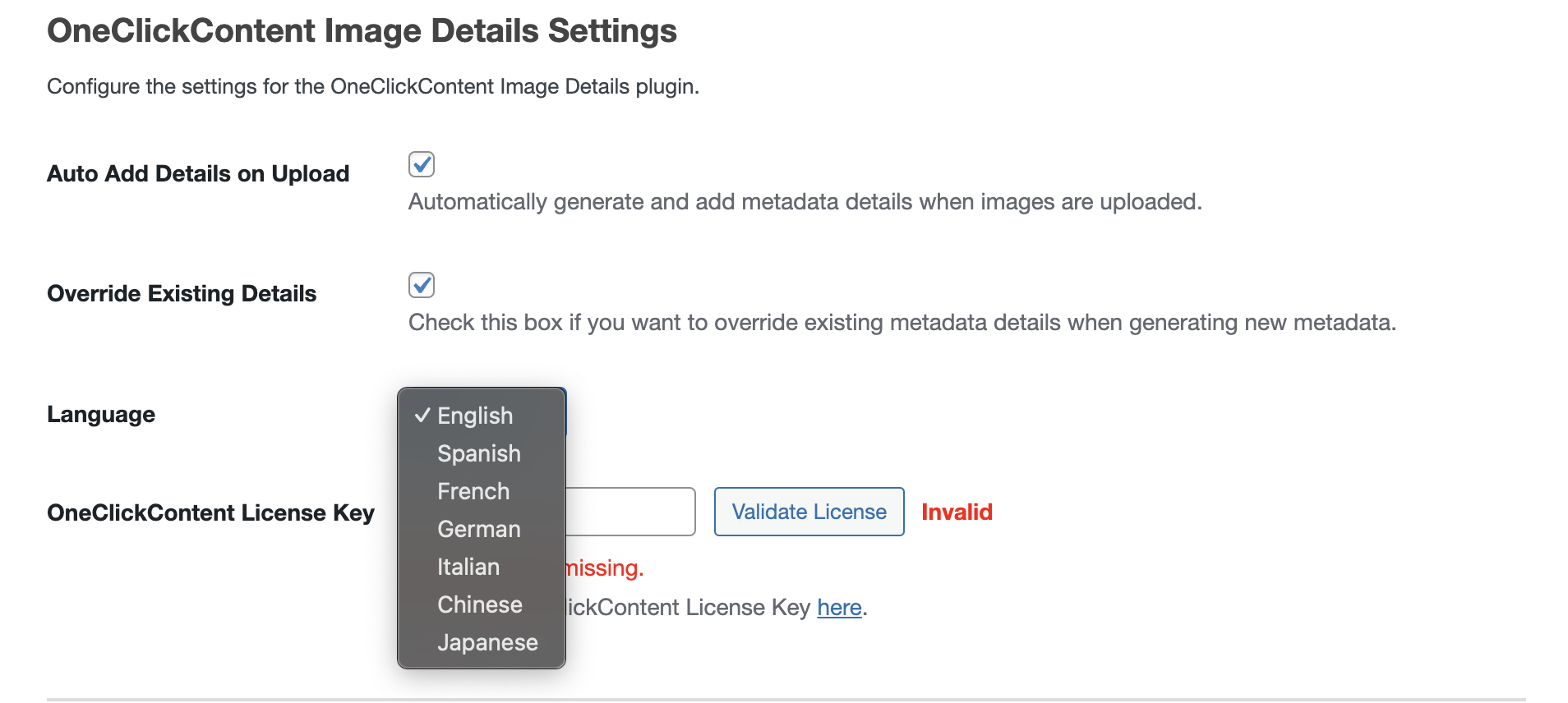
Task: Choose French from the language list
Action: point(482,491)
